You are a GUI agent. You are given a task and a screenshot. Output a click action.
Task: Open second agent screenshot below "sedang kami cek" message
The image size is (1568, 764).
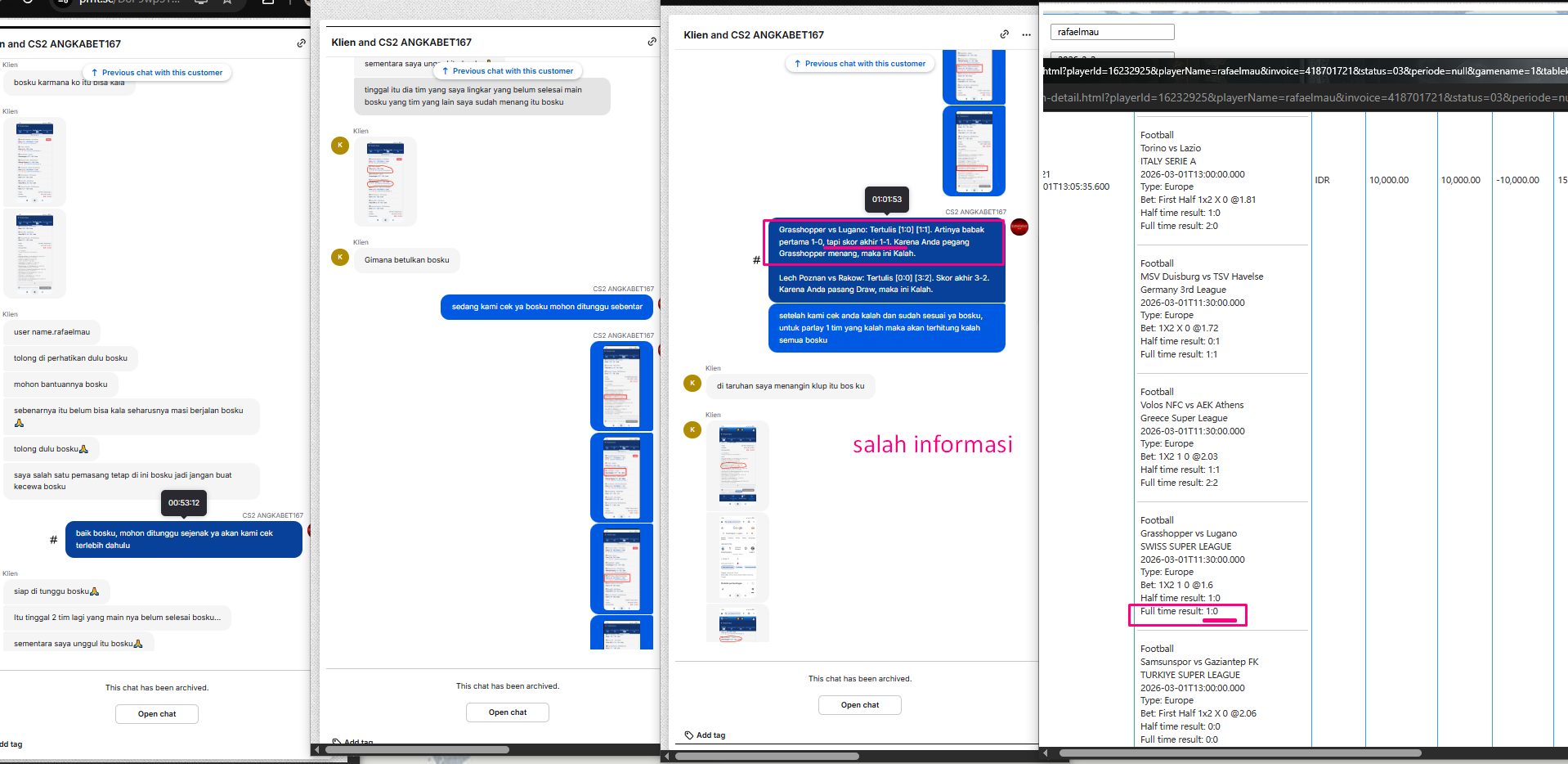tap(622, 478)
